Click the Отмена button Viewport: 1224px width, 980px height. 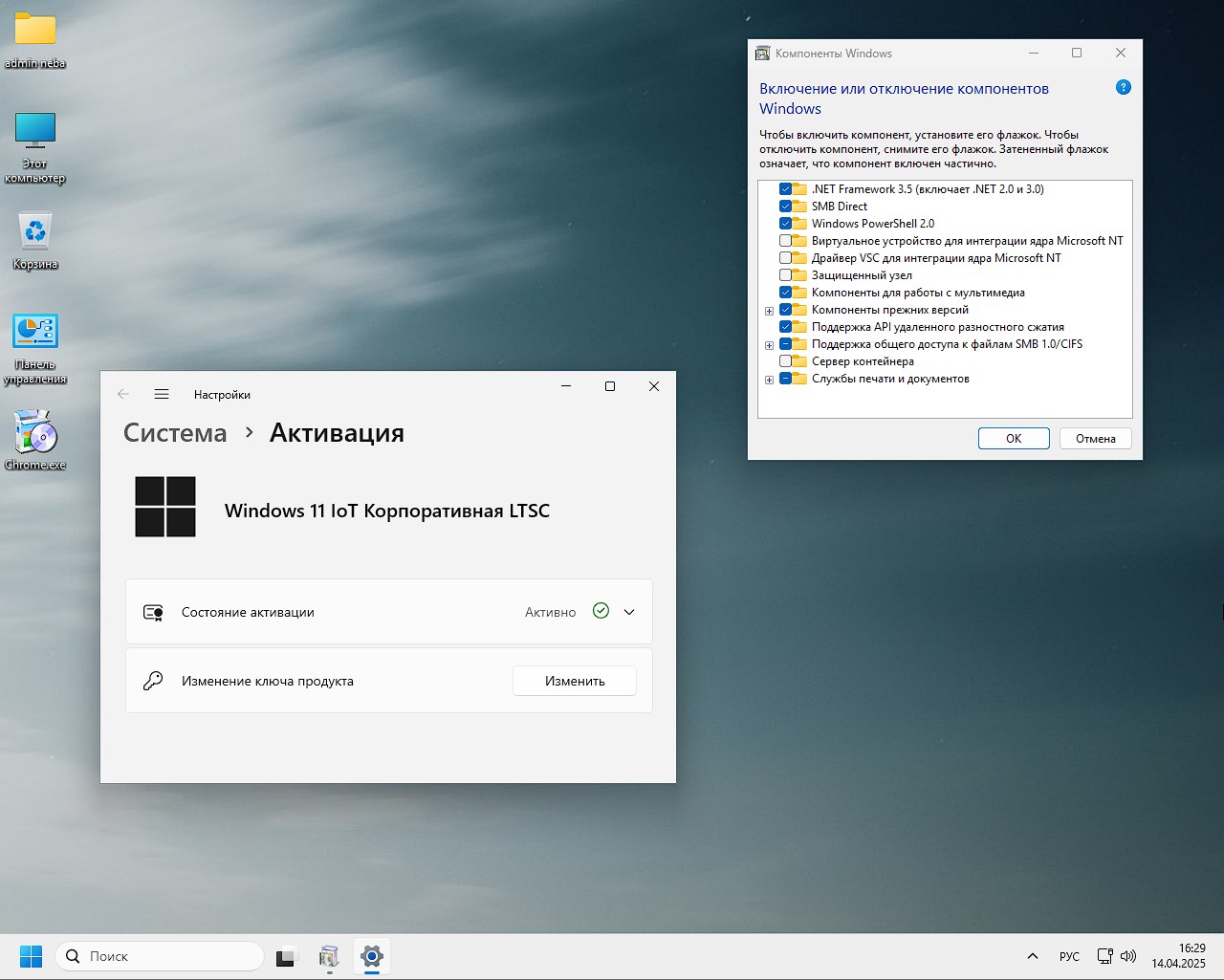1095,439
